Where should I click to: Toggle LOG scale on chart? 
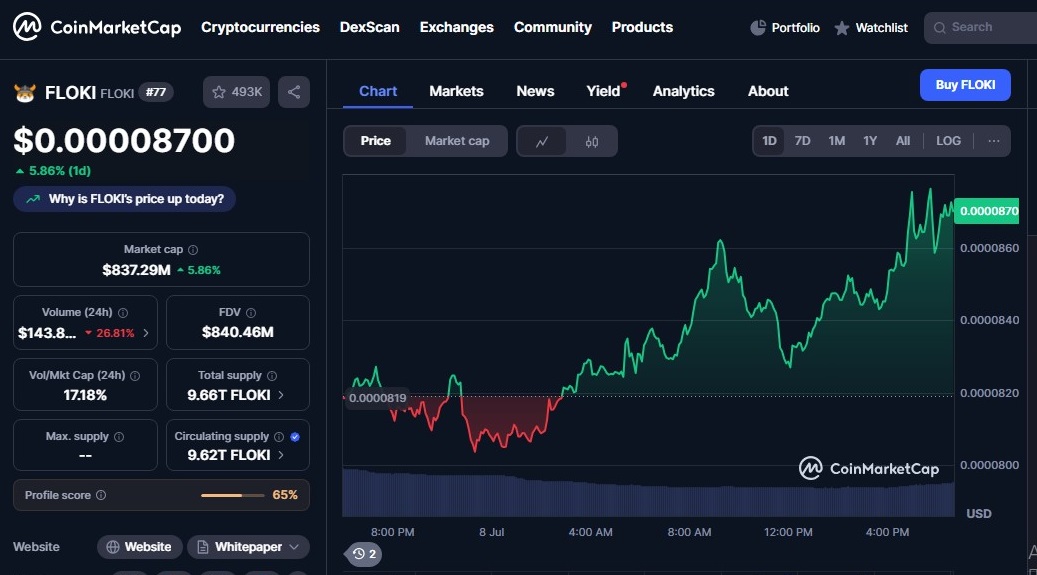pos(948,141)
